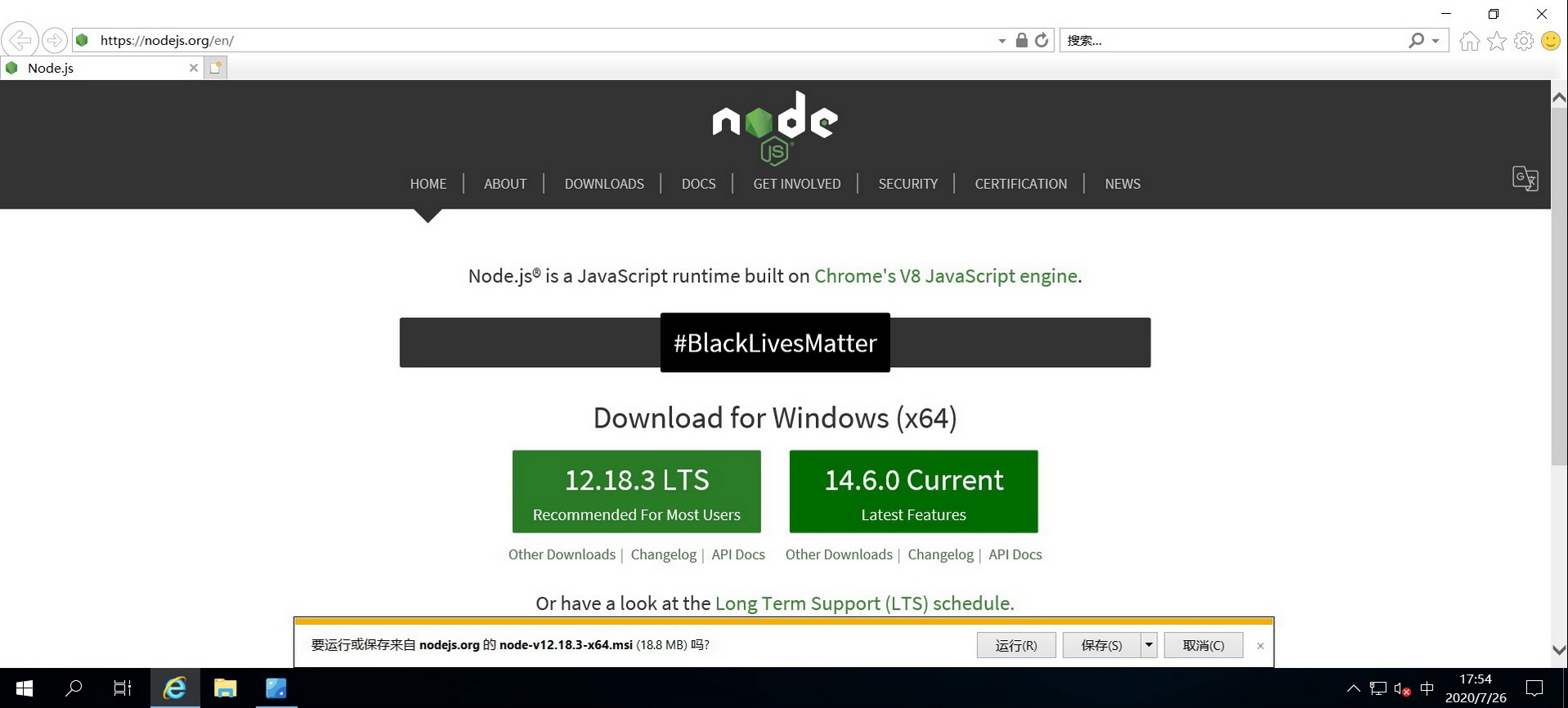The image size is (1568, 708).
Task: Open the address bar autocomplete dropdown arrow
Action: (1001, 41)
